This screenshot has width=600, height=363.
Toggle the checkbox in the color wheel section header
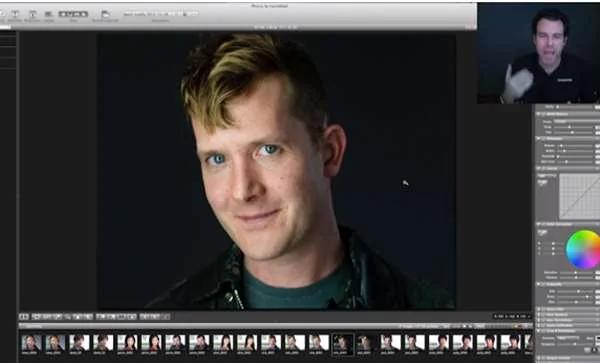coord(543,224)
